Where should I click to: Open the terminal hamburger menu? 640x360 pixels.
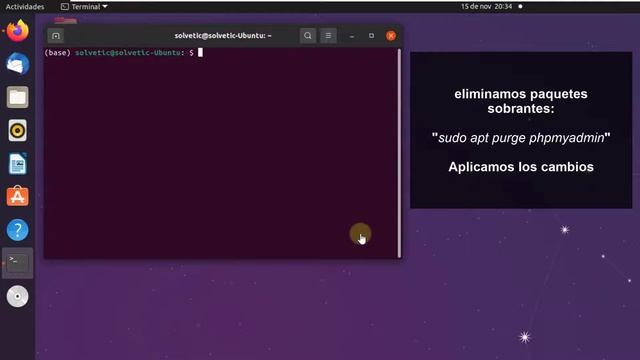(328, 36)
